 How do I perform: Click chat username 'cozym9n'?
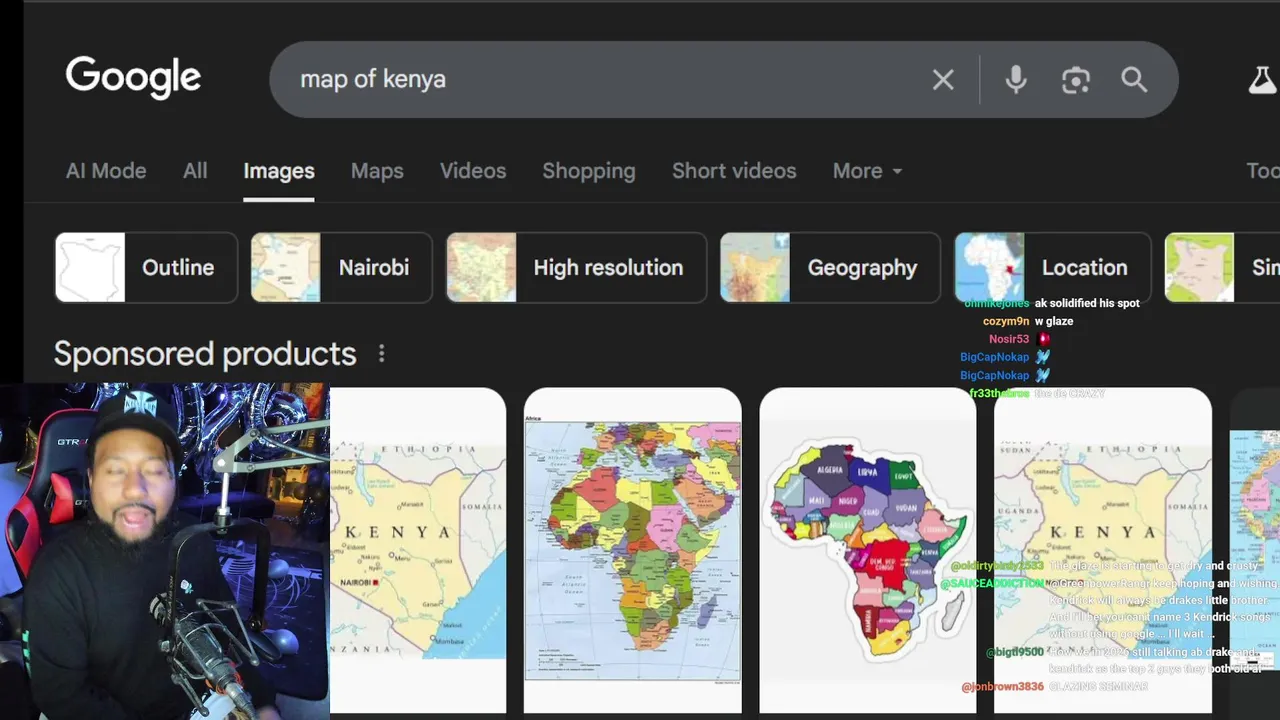click(x=1006, y=321)
